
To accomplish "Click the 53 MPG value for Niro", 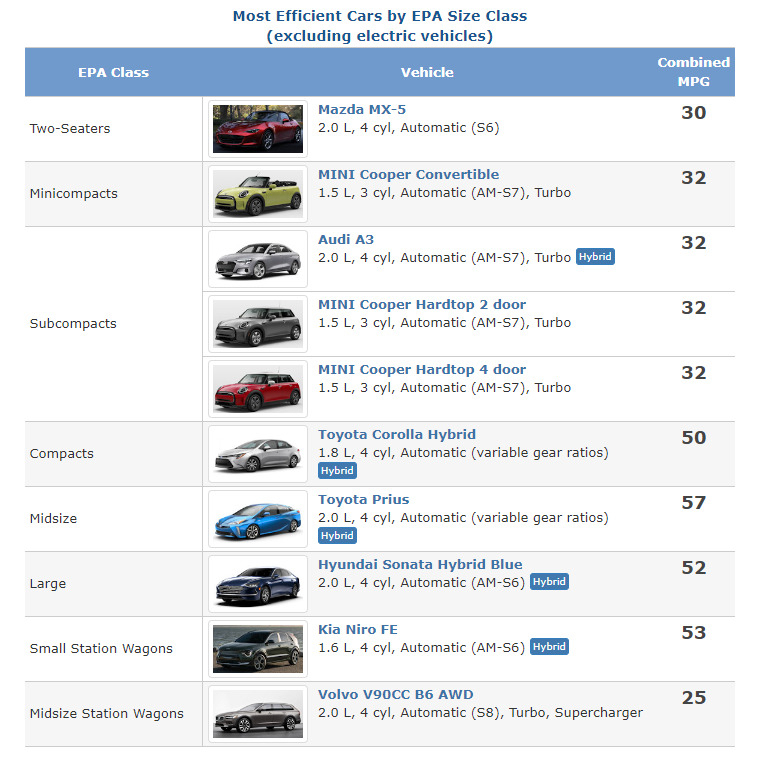I will [x=693, y=633].
